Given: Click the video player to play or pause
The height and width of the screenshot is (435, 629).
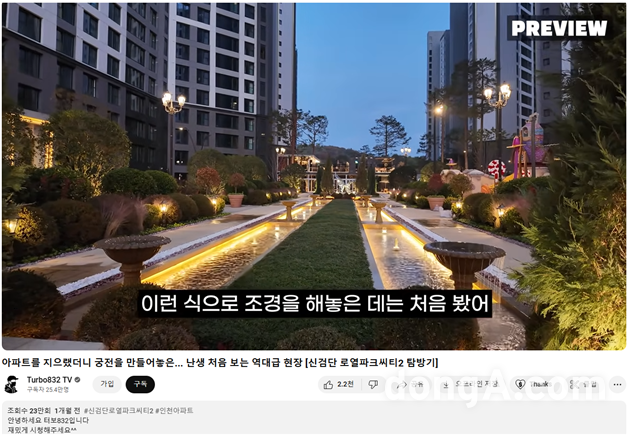Looking at the screenshot, I should click(x=314, y=177).
